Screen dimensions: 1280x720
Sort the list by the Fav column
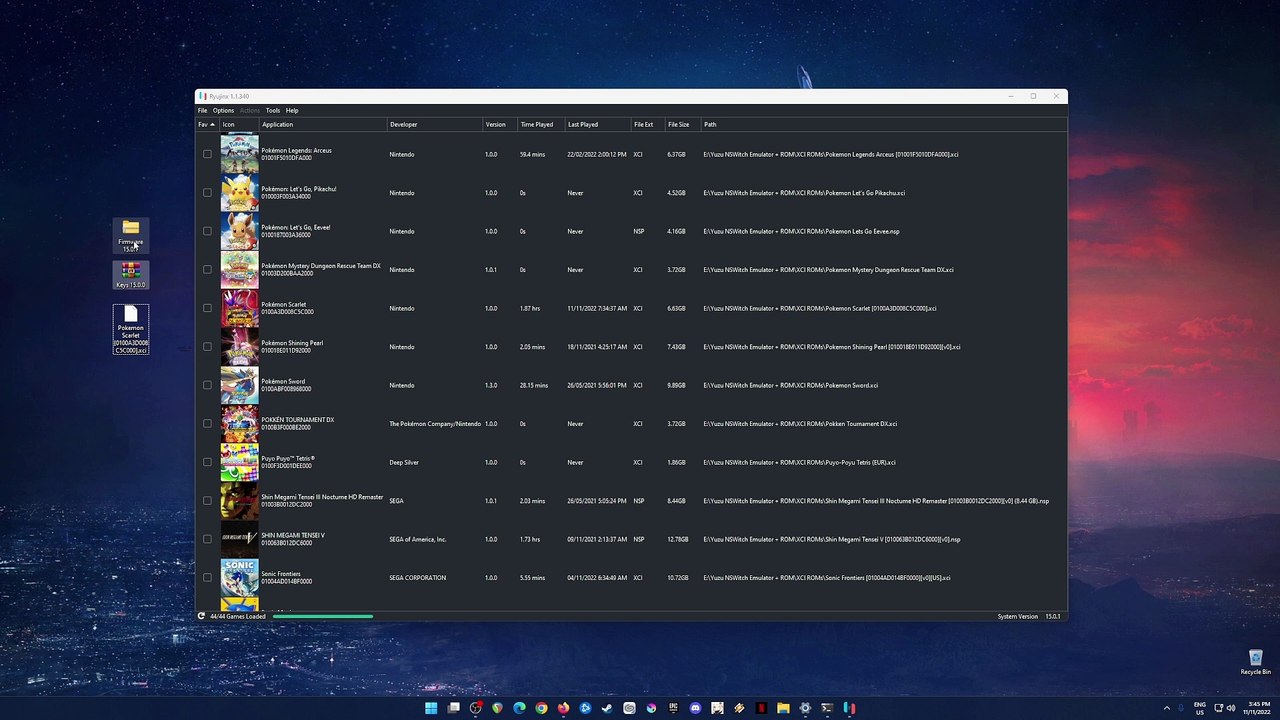tap(206, 124)
